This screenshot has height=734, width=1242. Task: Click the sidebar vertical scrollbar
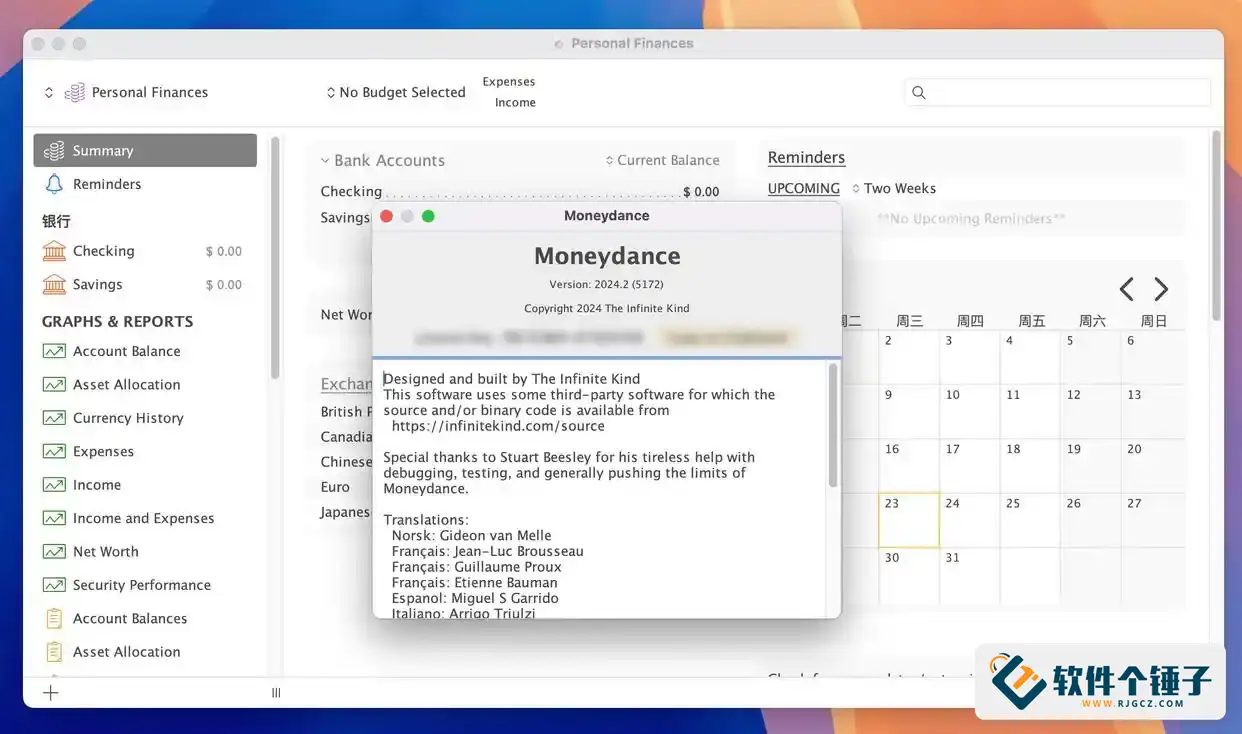[275, 258]
